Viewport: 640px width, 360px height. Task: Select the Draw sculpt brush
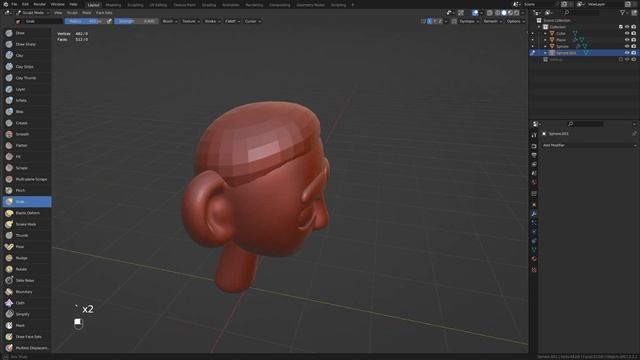(x=27, y=33)
